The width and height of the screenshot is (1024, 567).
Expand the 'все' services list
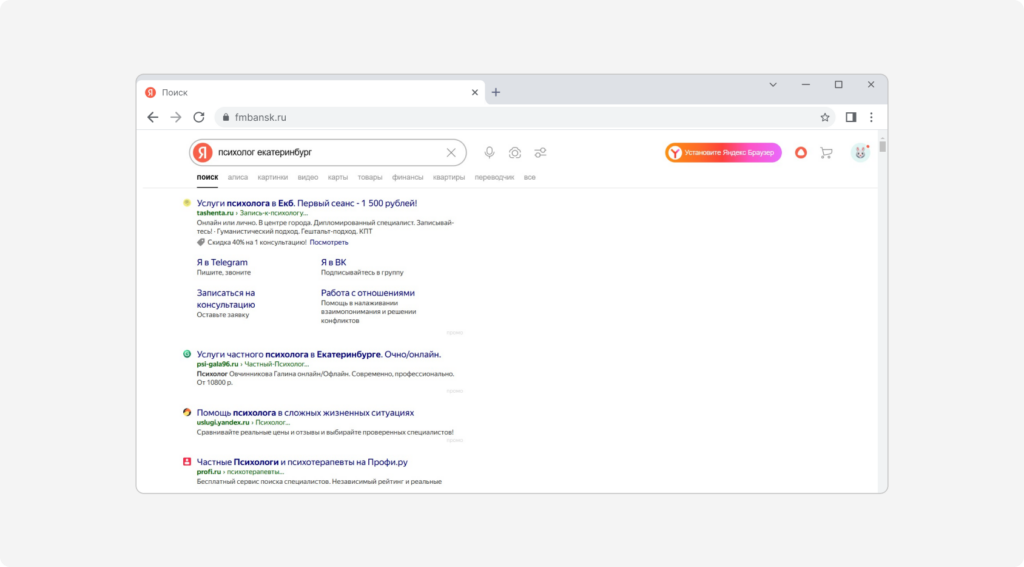(530, 177)
